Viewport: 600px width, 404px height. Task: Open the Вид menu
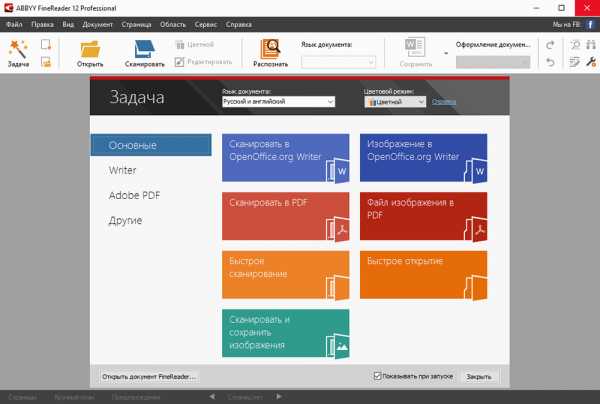coord(68,25)
